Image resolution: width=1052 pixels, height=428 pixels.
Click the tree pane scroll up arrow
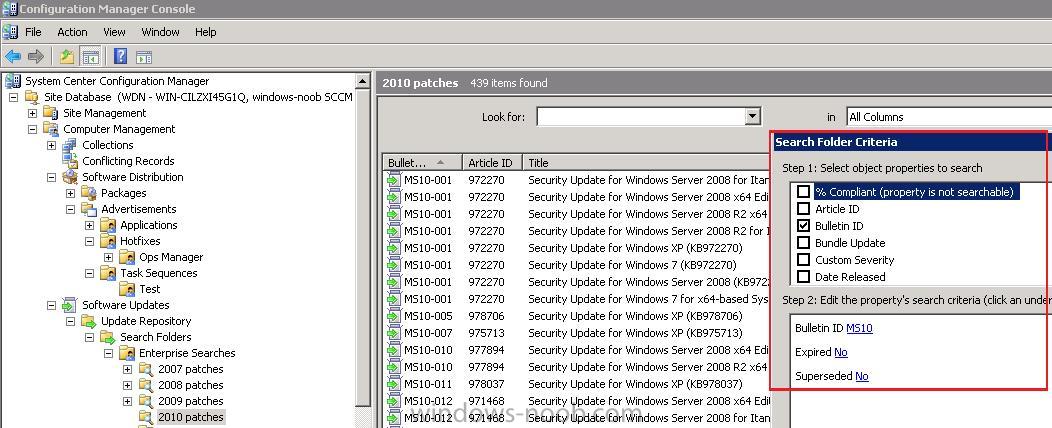362,81
